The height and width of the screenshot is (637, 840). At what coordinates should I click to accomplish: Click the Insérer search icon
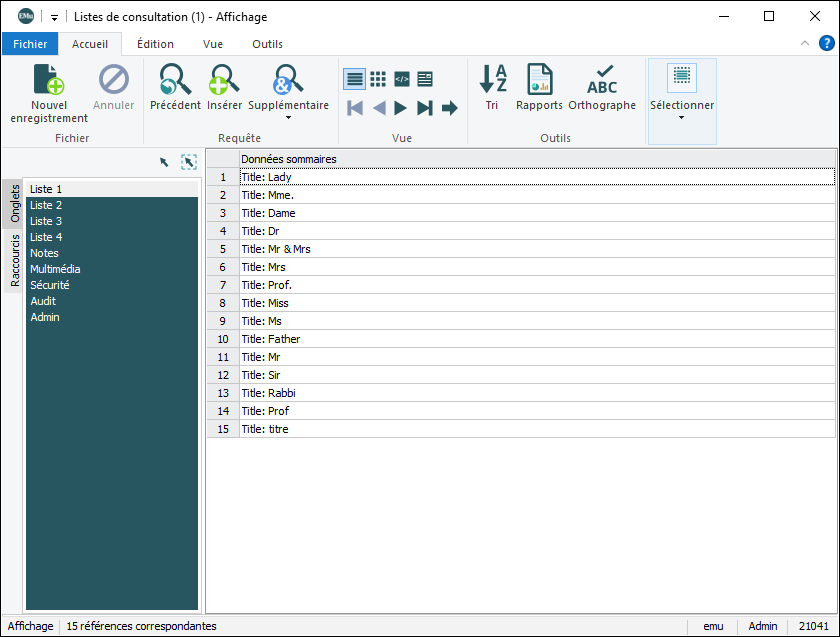coord(224,80)
